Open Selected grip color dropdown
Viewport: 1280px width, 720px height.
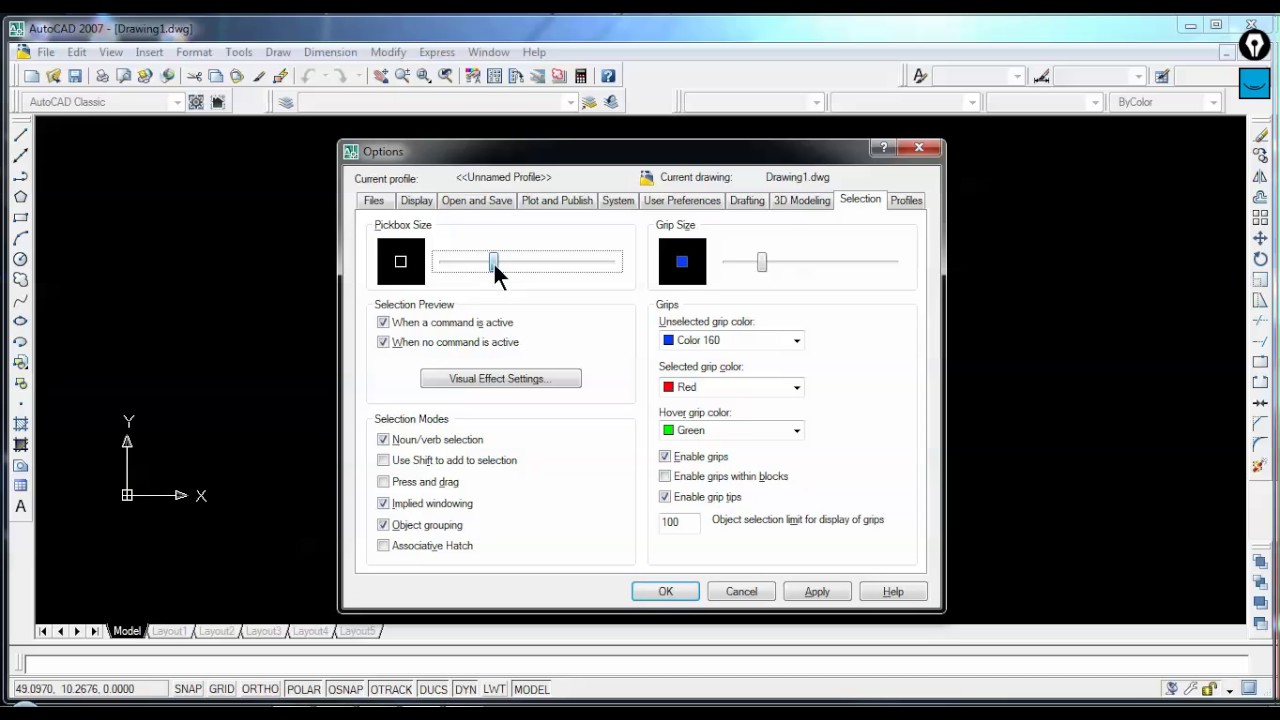click(x=732, y=387)
